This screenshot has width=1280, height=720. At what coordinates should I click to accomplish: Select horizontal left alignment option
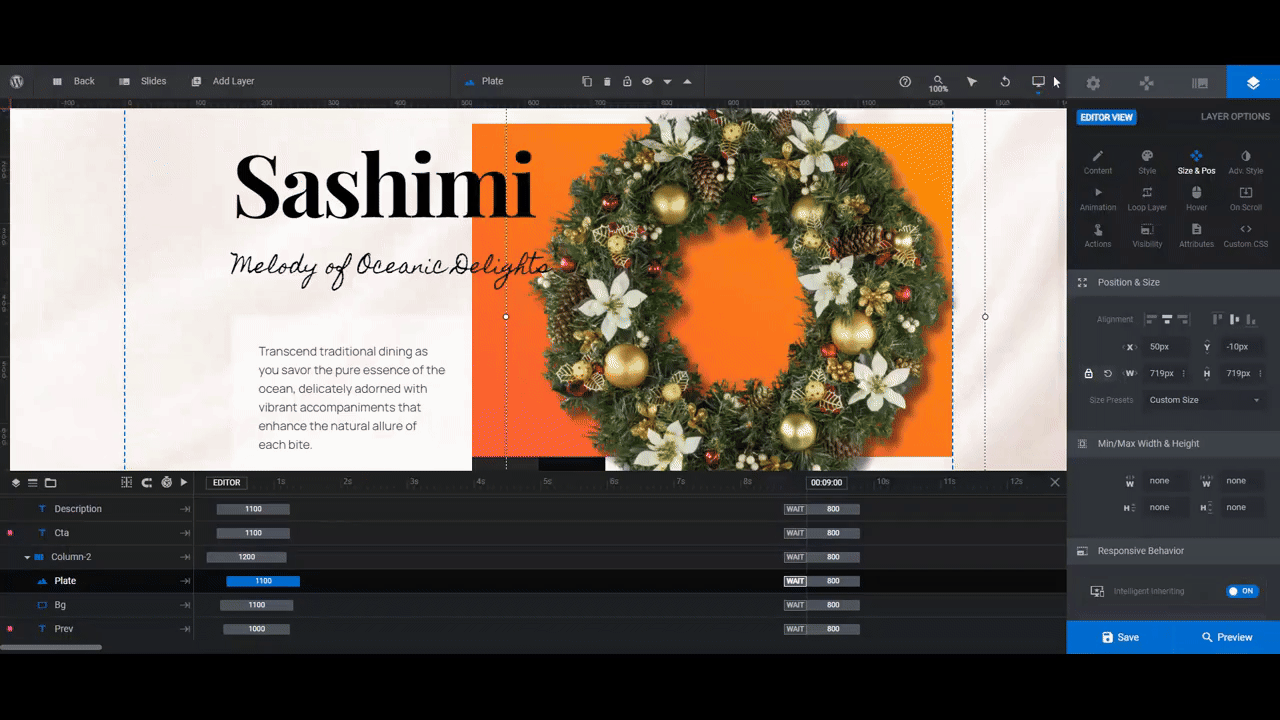pos(1151,319)
